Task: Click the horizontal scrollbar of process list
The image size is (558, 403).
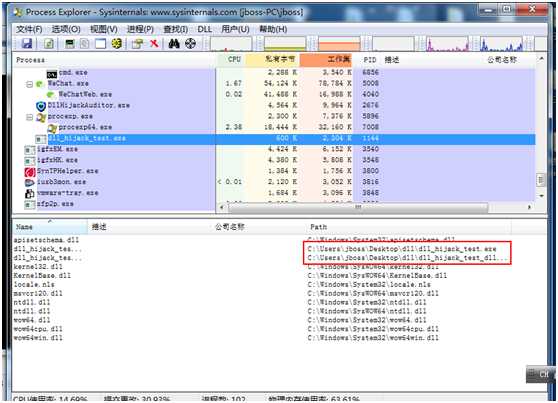Action: click(x=358, y=207)
